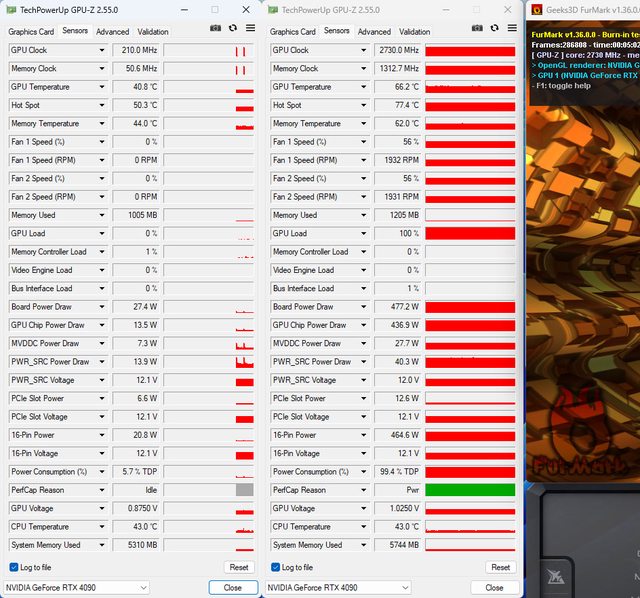Open the Validation tab in left window

click(153, 32)
